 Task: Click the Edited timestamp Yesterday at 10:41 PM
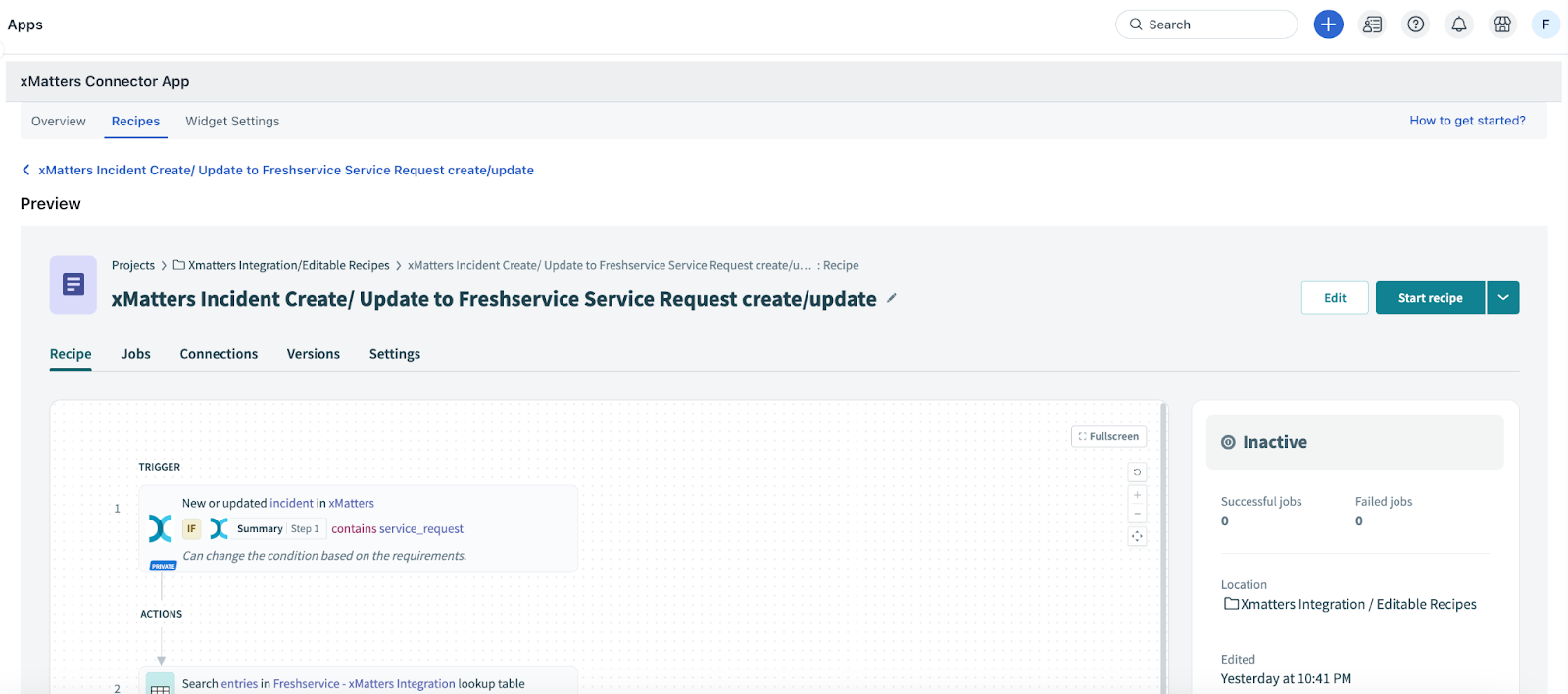(1286, 678)
